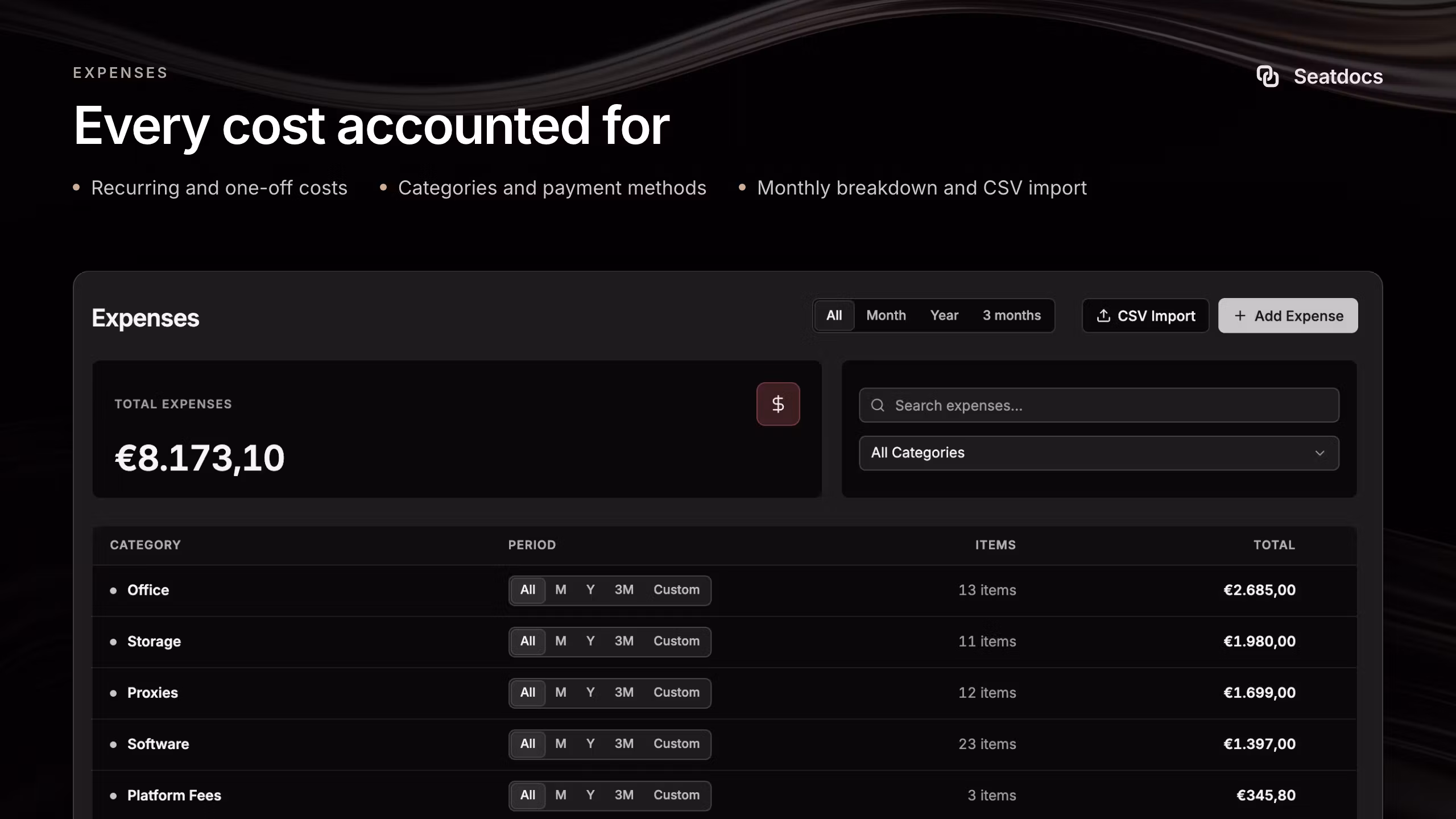Click the bullet dot beside Software

tap(113, 744)
